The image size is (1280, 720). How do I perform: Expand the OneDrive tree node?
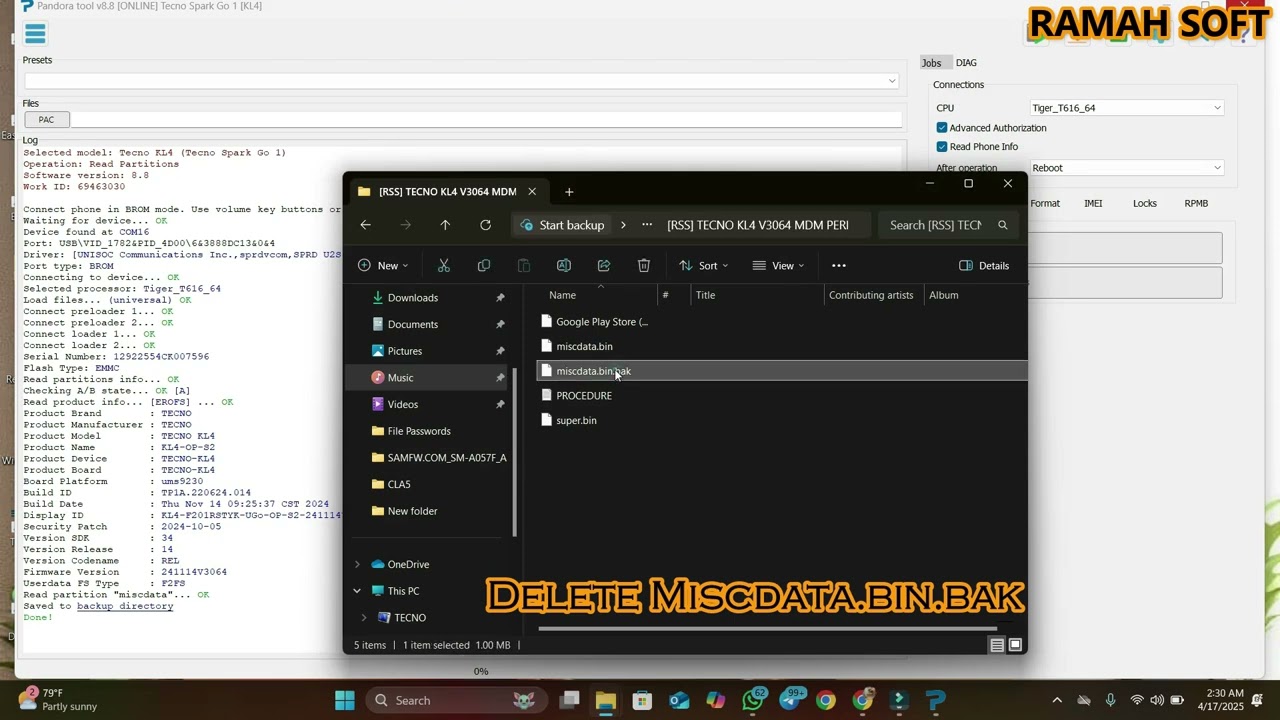(357, 565)
